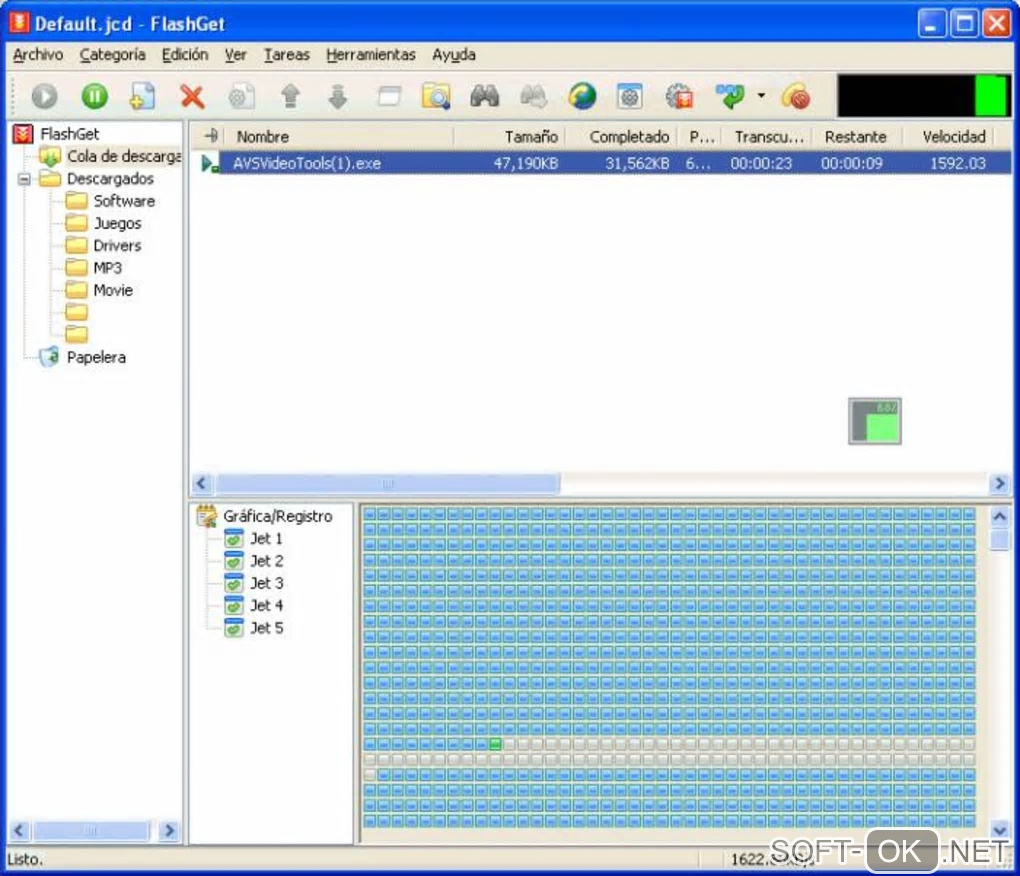Screen dimensions: 1020x876
Task: Click right arrow of category tree scrollbar
Action: point(169,830)
